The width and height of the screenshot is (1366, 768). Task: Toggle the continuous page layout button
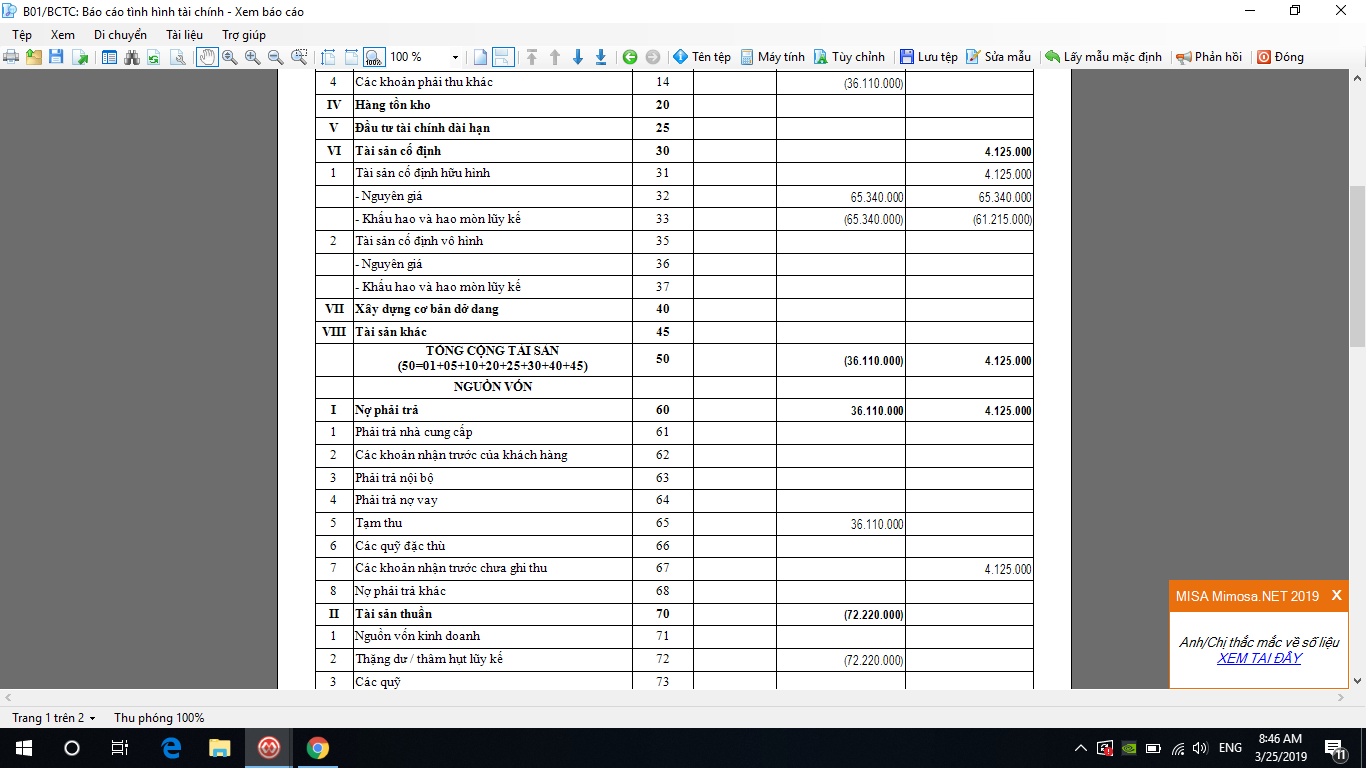pyautogui.click(x=503, y=57)
